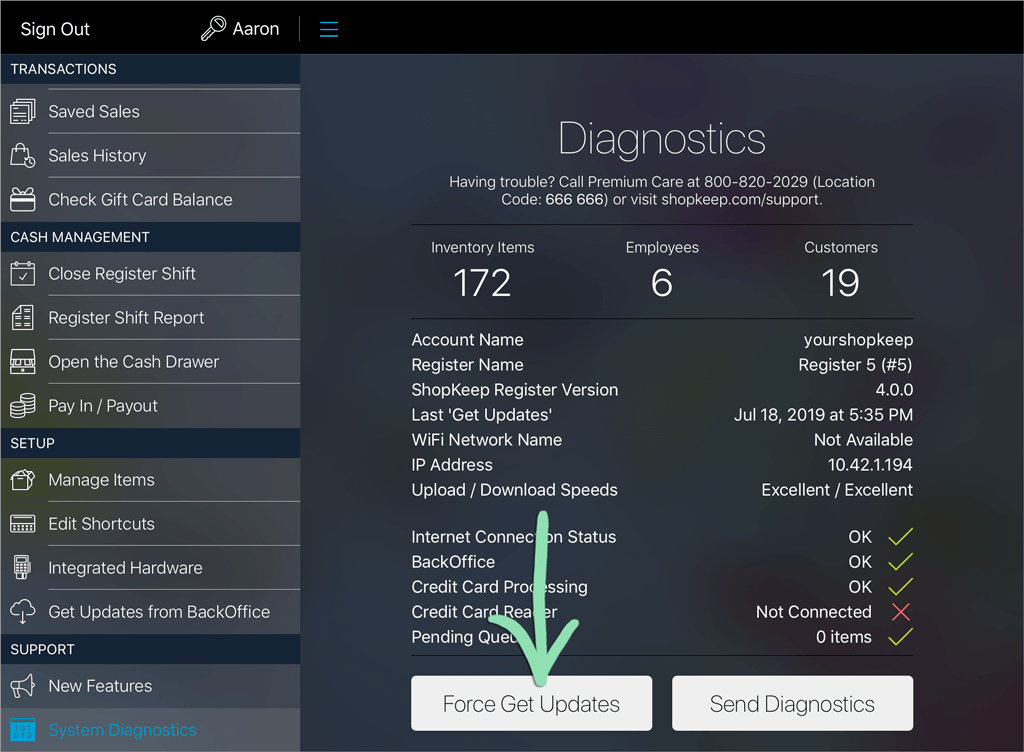Click the New Features megaphone icon
This screenshot has height=752, width=1024.
click(x=23, y=686)
